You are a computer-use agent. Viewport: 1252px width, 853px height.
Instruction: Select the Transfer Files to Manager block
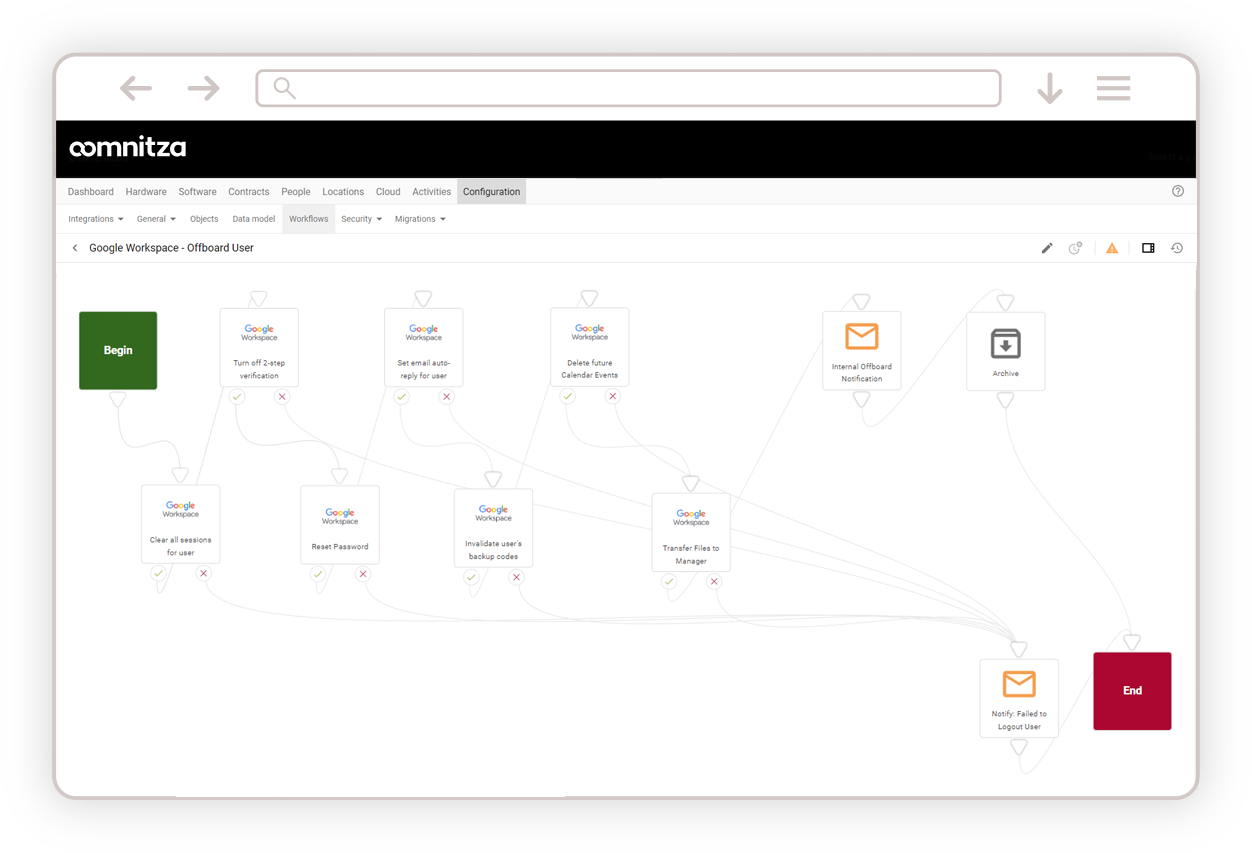tap(691, 532)
